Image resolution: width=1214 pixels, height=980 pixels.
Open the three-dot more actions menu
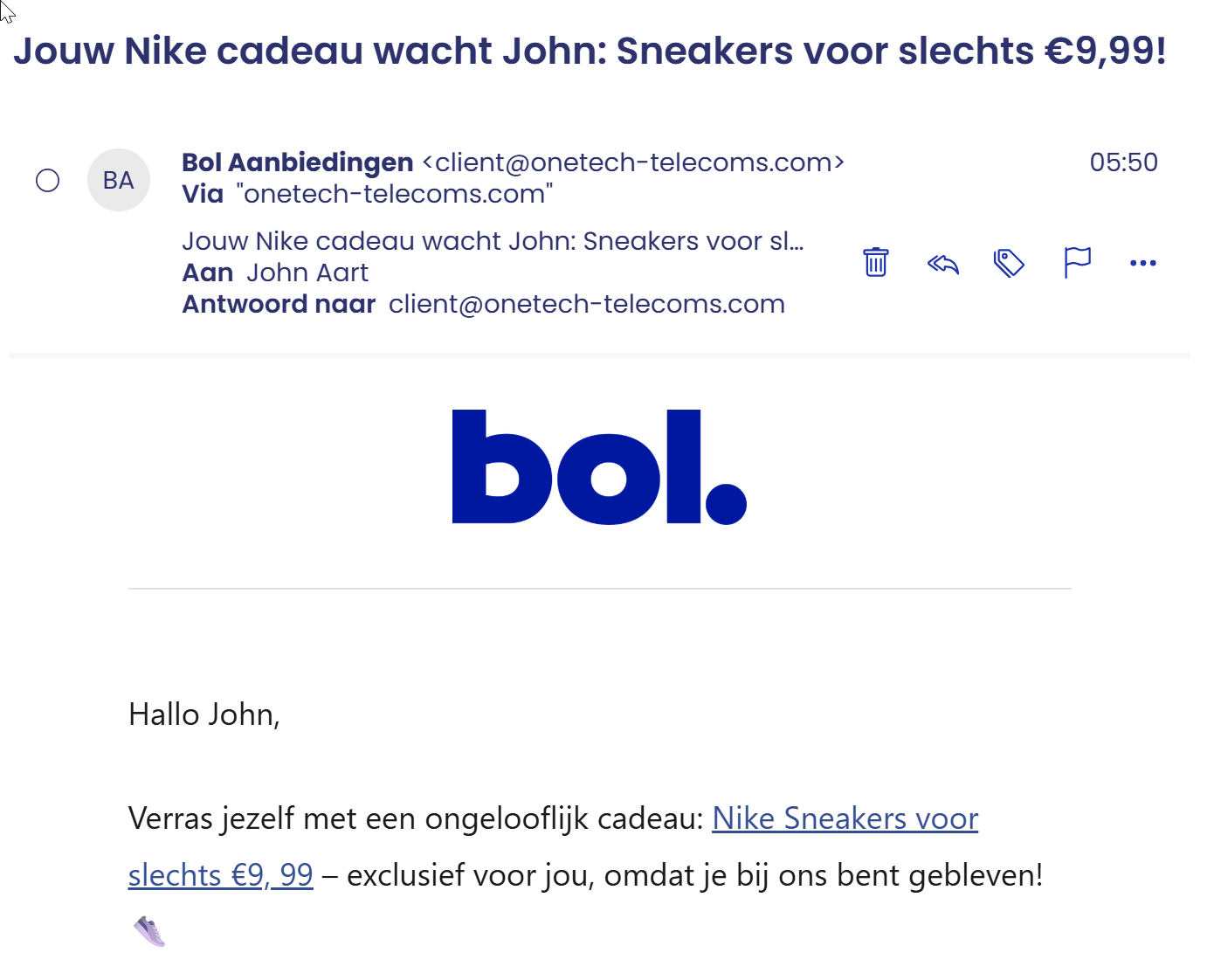(1142, 263)
